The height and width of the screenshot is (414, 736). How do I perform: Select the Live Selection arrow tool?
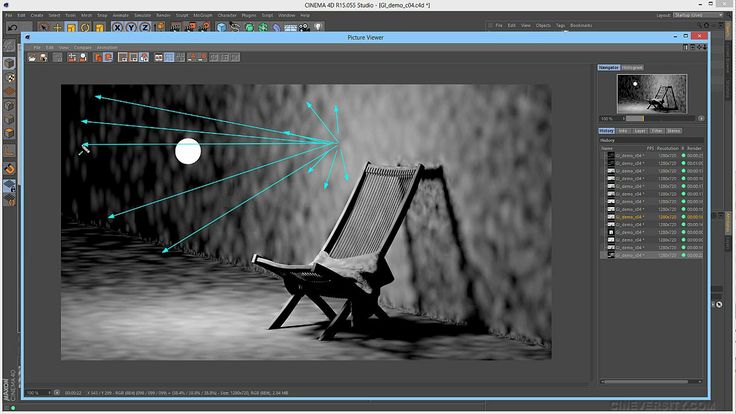[x=43, y=28]
